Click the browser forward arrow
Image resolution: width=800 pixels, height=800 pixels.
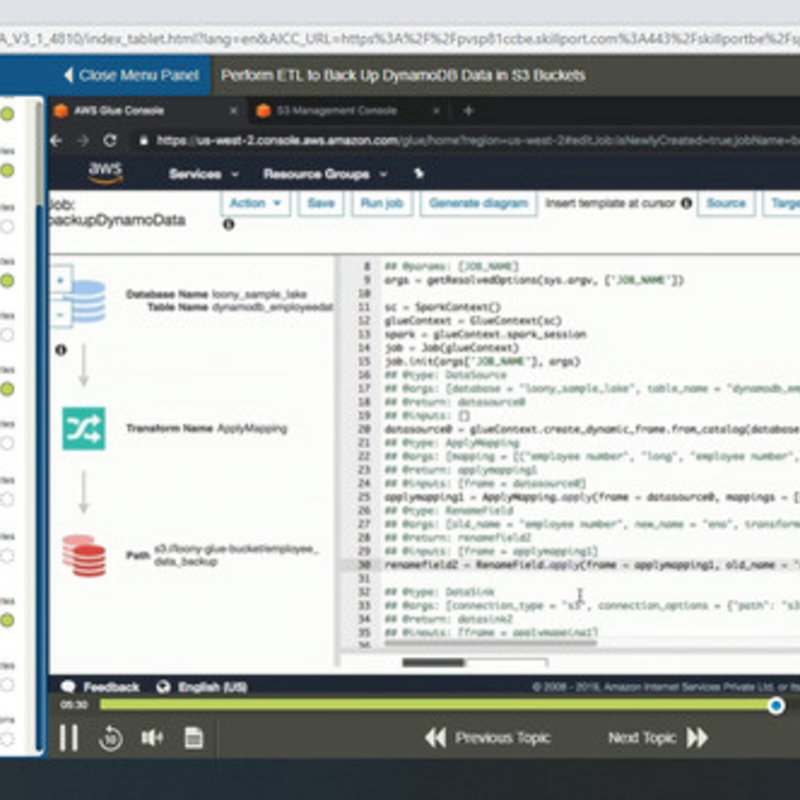[83, 140]
